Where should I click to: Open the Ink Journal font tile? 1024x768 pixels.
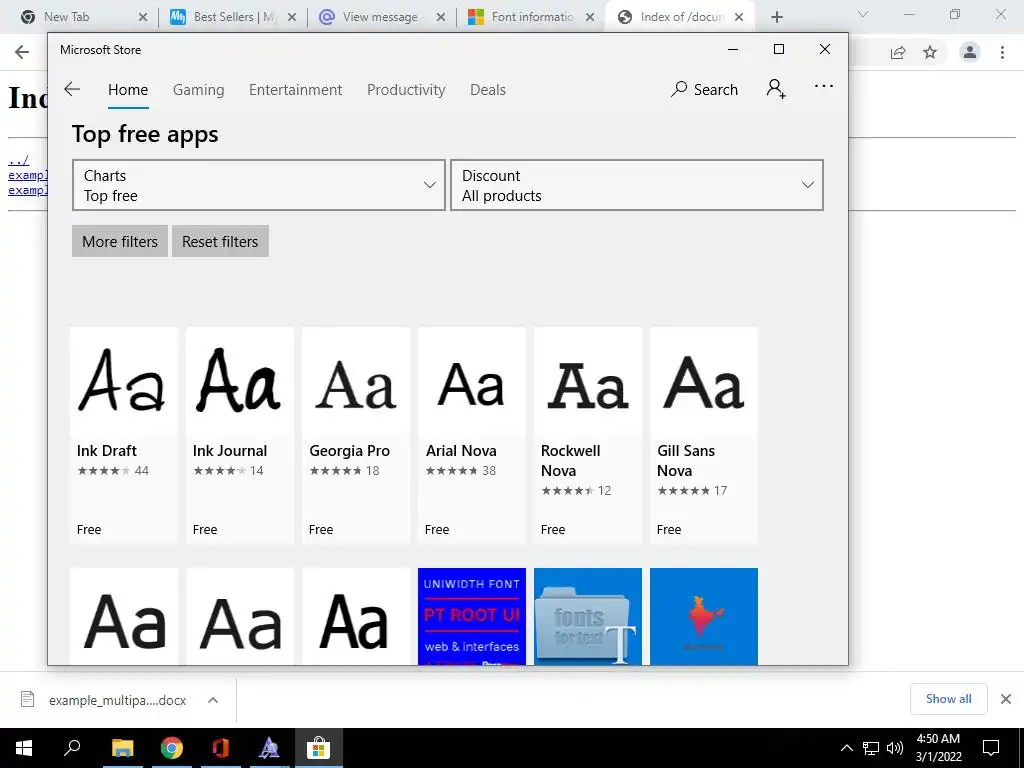(x=240, y=435)
